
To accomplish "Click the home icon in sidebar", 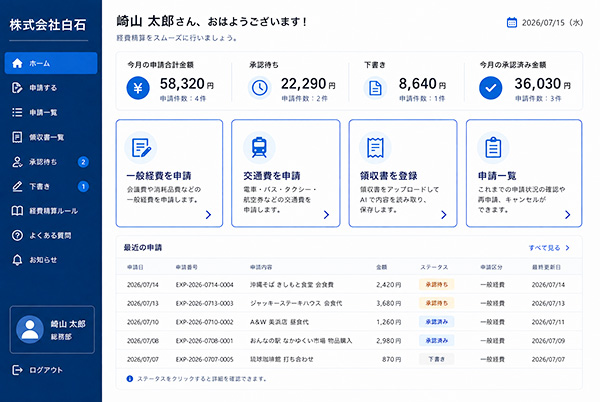I will click(17, 63).
